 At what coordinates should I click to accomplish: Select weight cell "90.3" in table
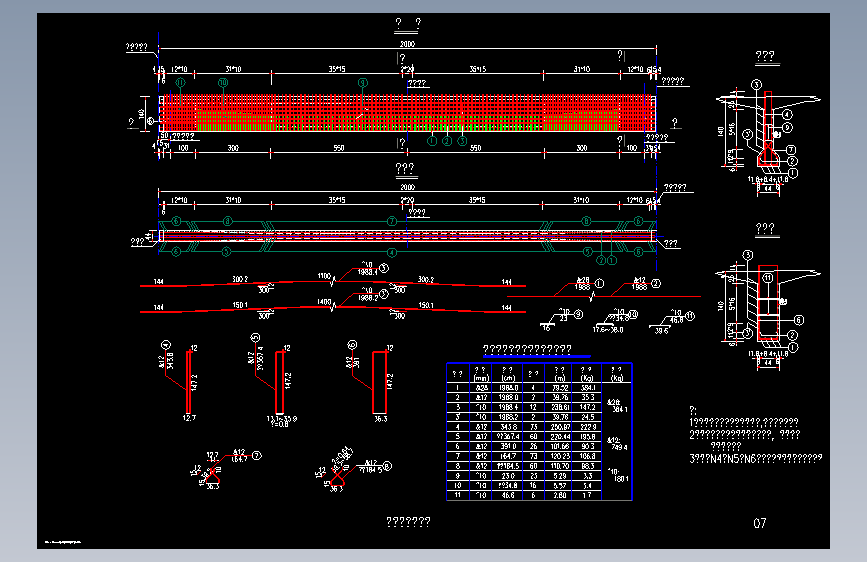[x=587, y=446]
